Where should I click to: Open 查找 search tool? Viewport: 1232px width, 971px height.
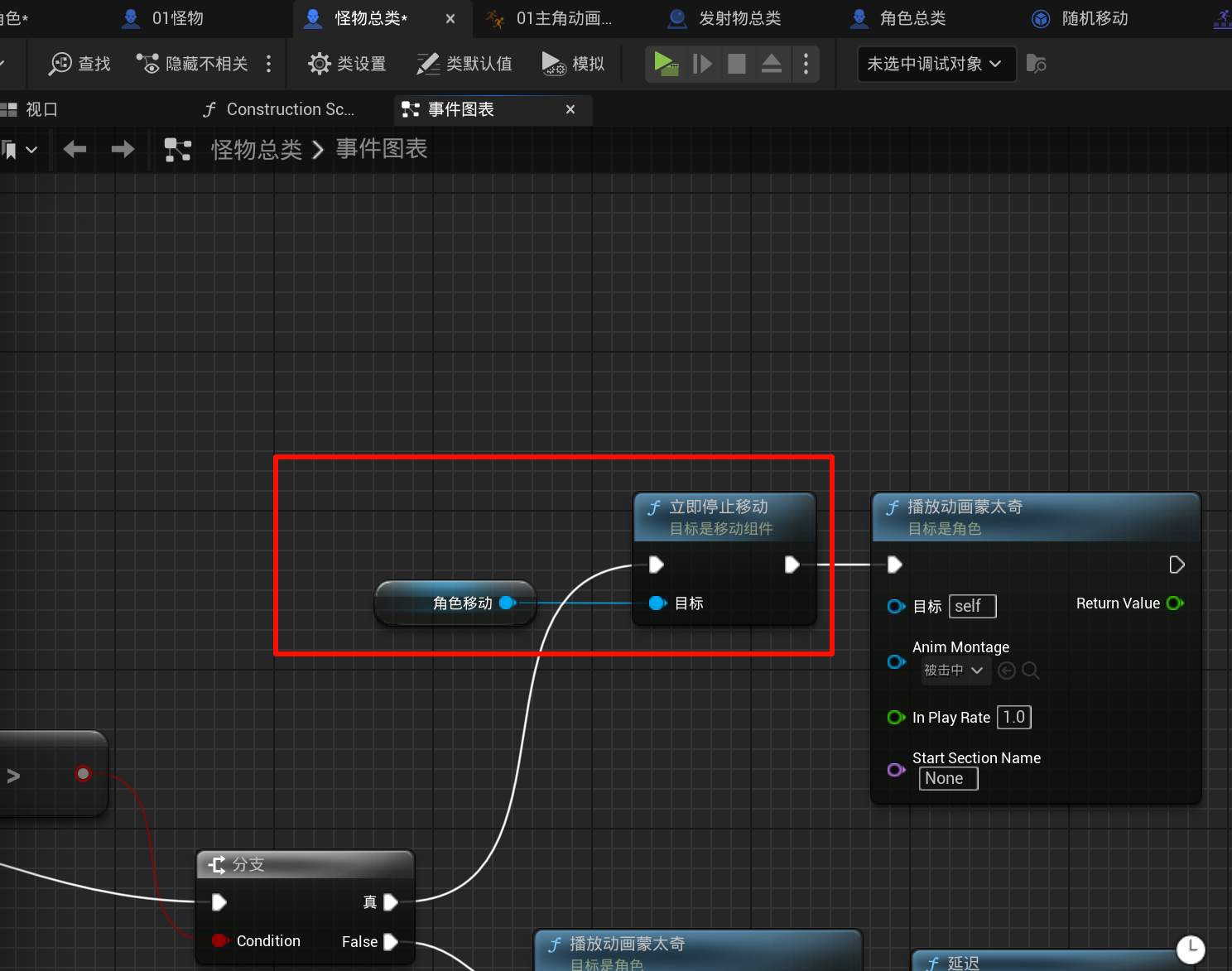pos(79,64)
